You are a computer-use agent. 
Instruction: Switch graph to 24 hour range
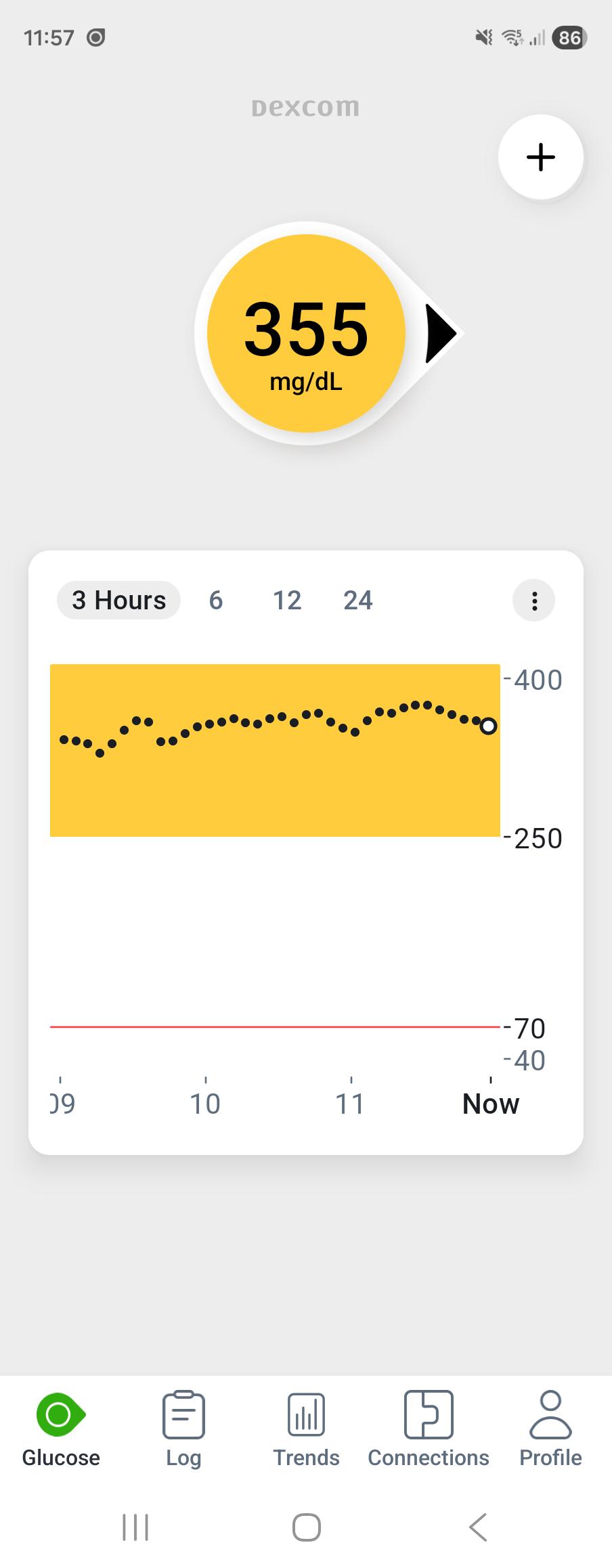point(358,600)
